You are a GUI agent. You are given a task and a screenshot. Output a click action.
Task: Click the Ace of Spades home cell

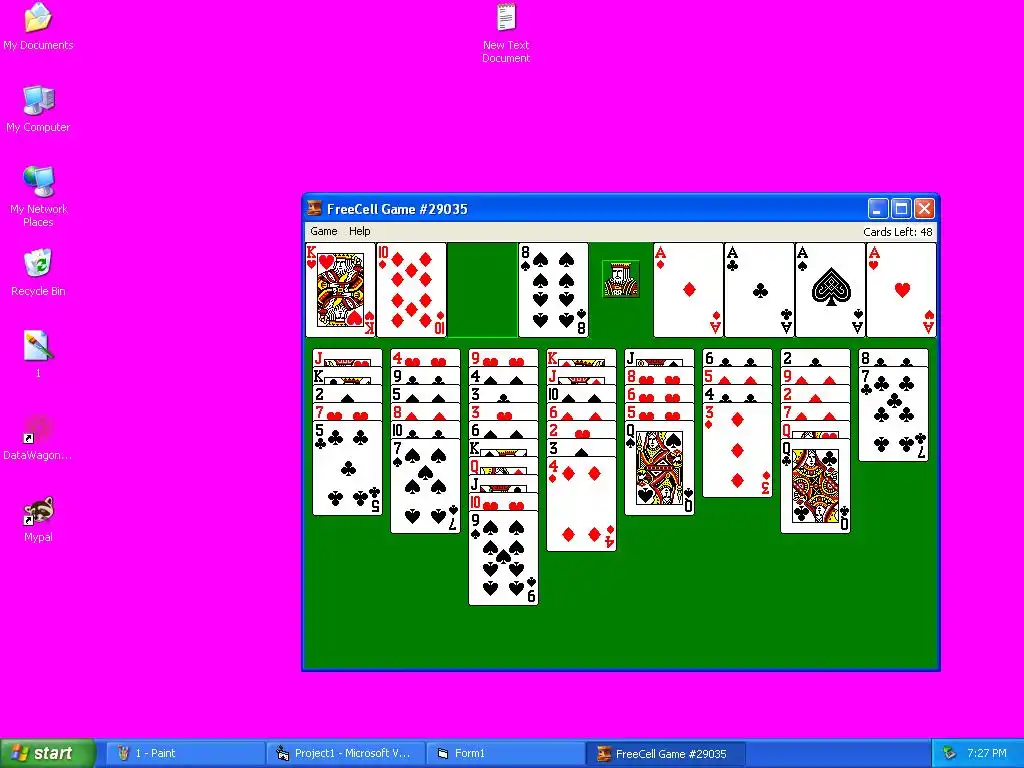[830, 290]
